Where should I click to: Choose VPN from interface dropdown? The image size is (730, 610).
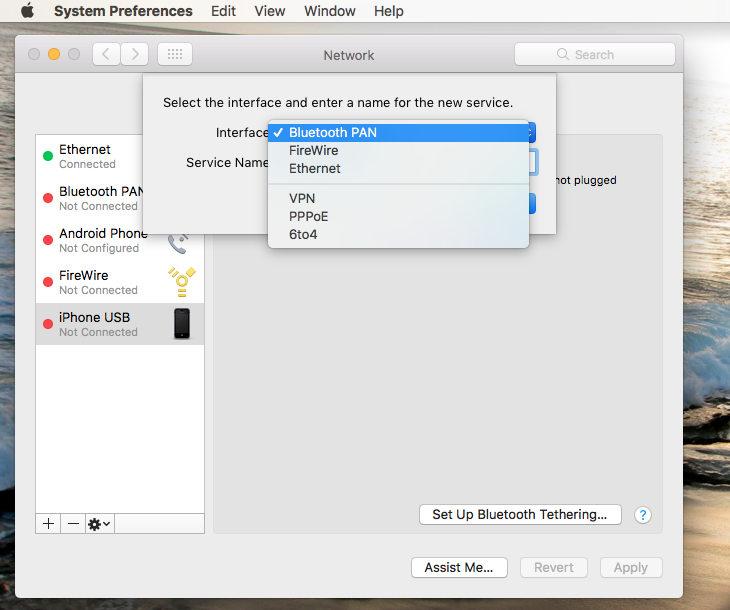pos(399,198)
